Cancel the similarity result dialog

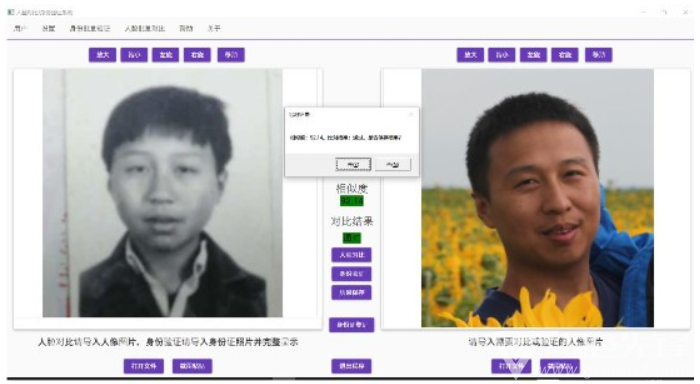393,165
